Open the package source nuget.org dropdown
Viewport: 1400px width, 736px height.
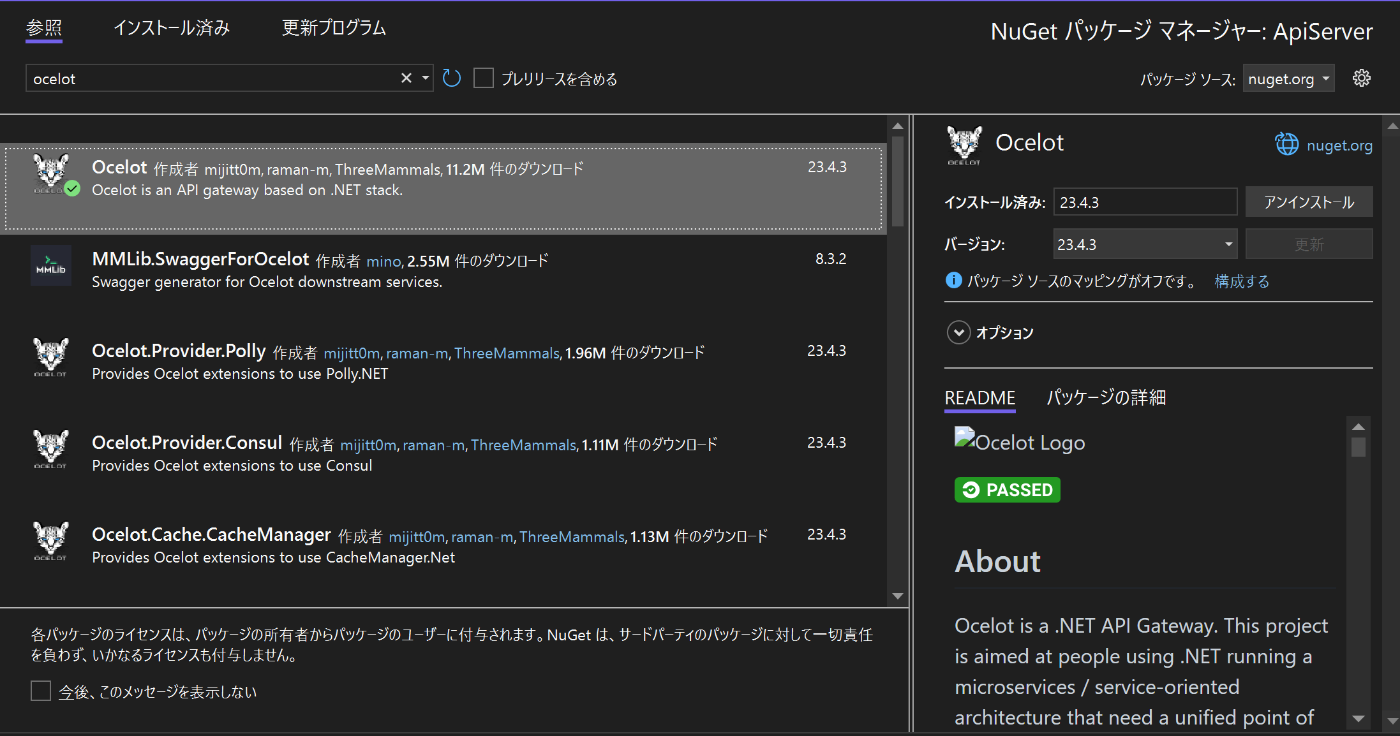pos(1289,78)
